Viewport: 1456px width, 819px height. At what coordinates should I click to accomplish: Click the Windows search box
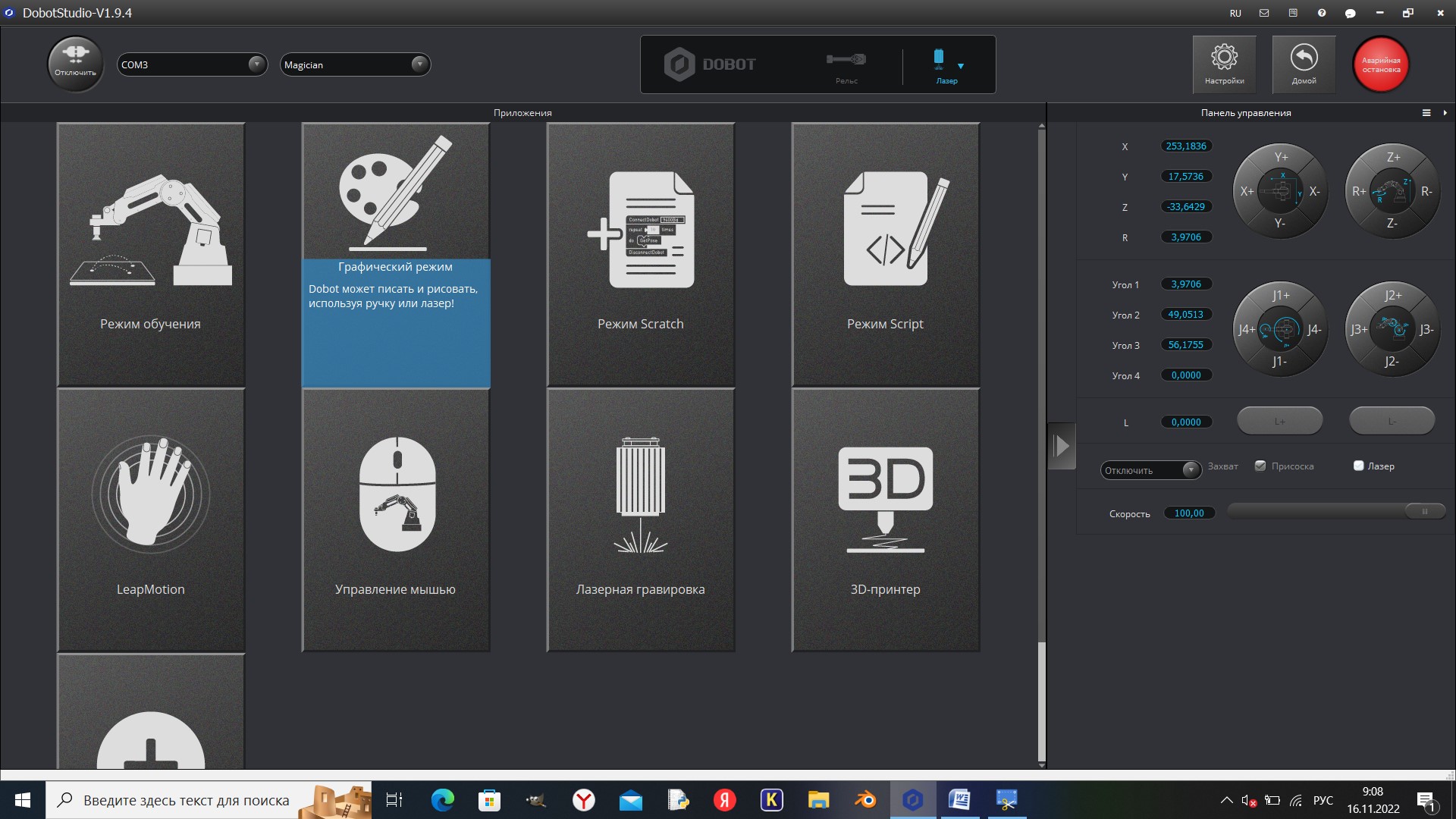pos(209,800)
